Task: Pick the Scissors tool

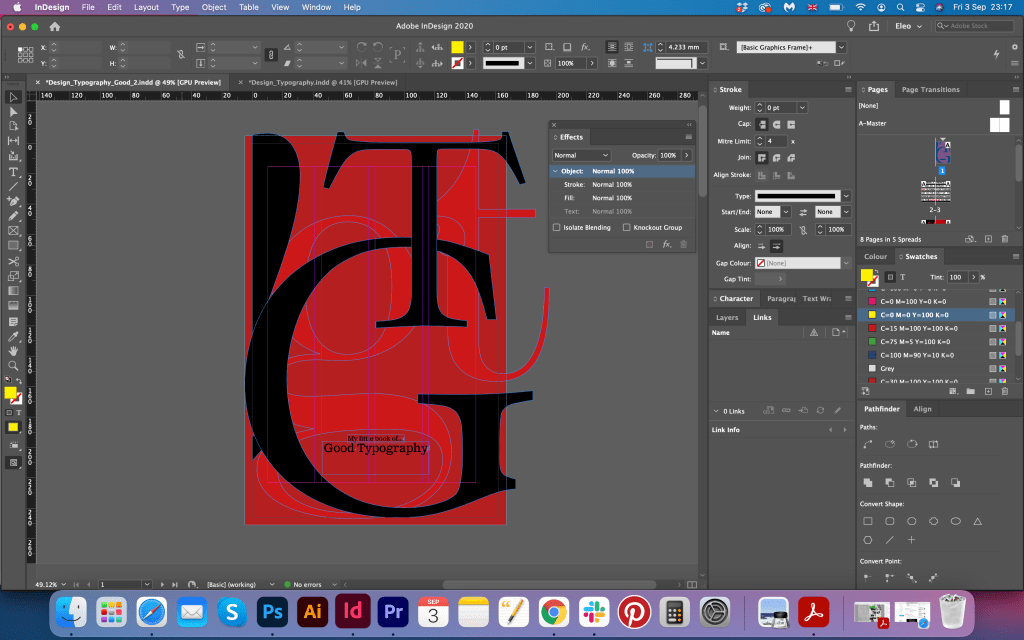Action: tap(13, 261)
